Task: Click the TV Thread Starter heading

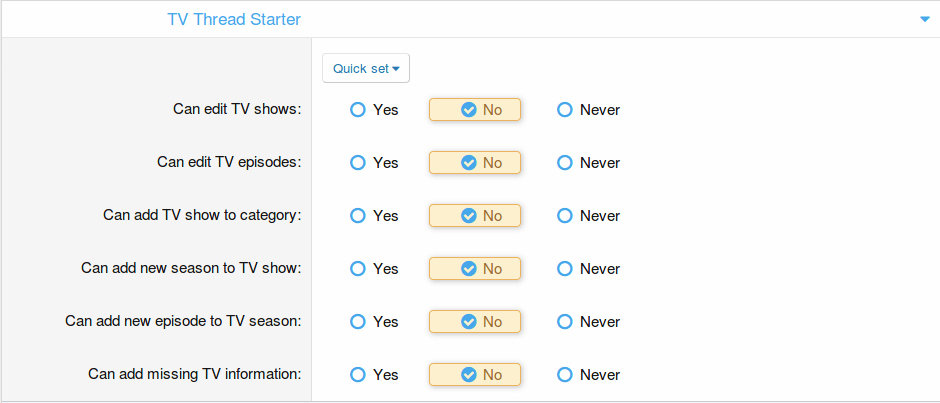Action: [x=234, y=20]
